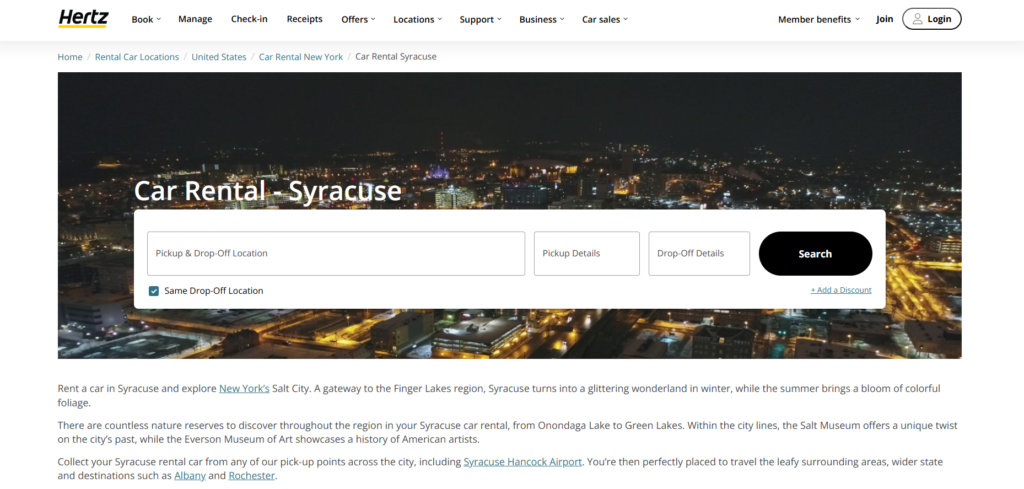Click the Hertz logo
This screenshot has height=489, width=1024.
83,18
